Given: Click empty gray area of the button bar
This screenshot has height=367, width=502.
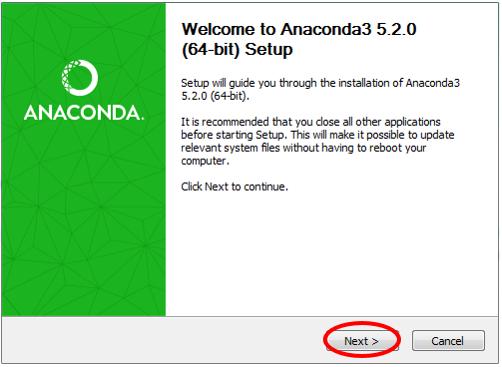Looking at the screenshot, I should (160, 340).
